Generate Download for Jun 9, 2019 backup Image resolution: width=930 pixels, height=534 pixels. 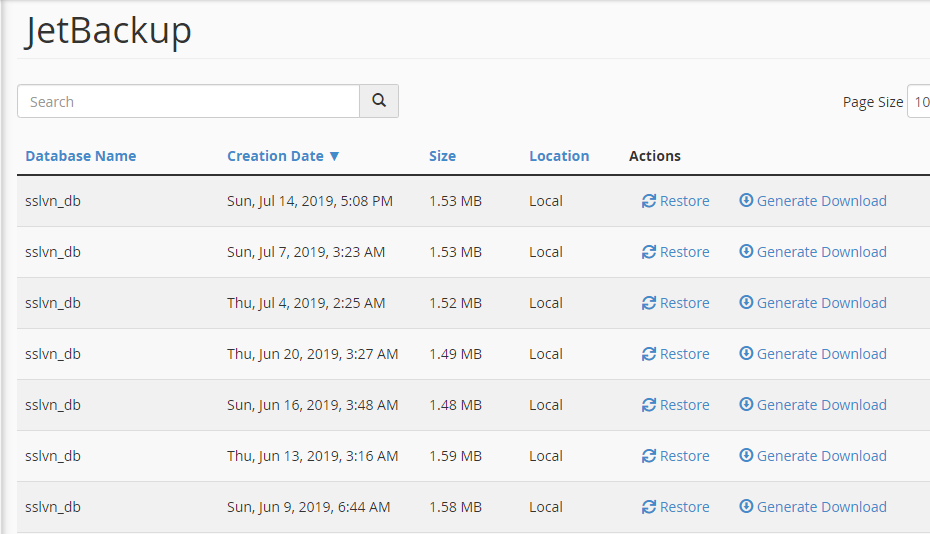[821, 507]
